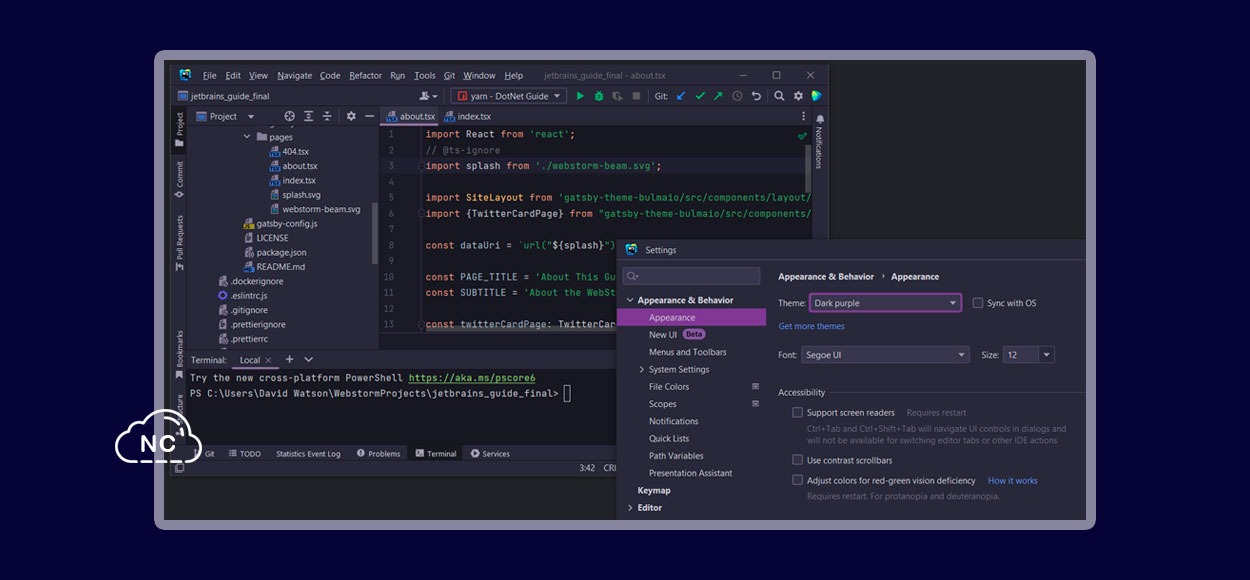
Task: Open the Font dropdown showing Segoe UI
Action: click(x=885, y=355)
